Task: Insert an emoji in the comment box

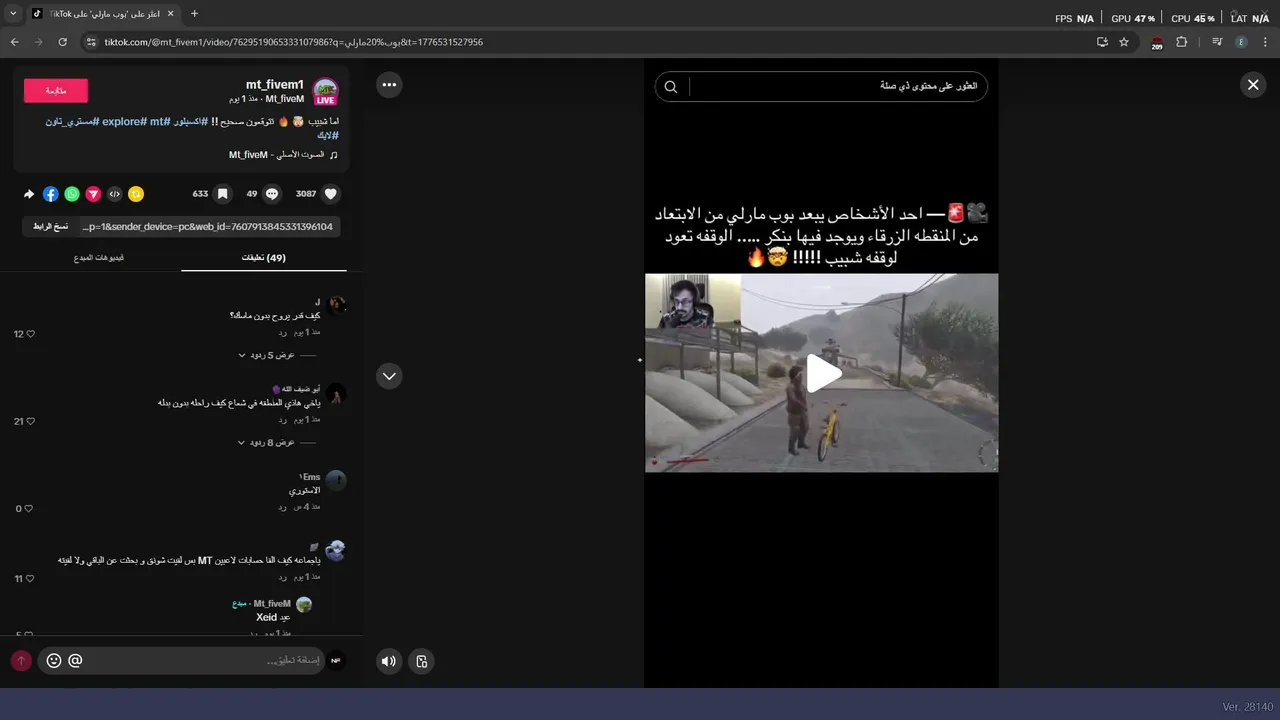Action: pos(54,661)
